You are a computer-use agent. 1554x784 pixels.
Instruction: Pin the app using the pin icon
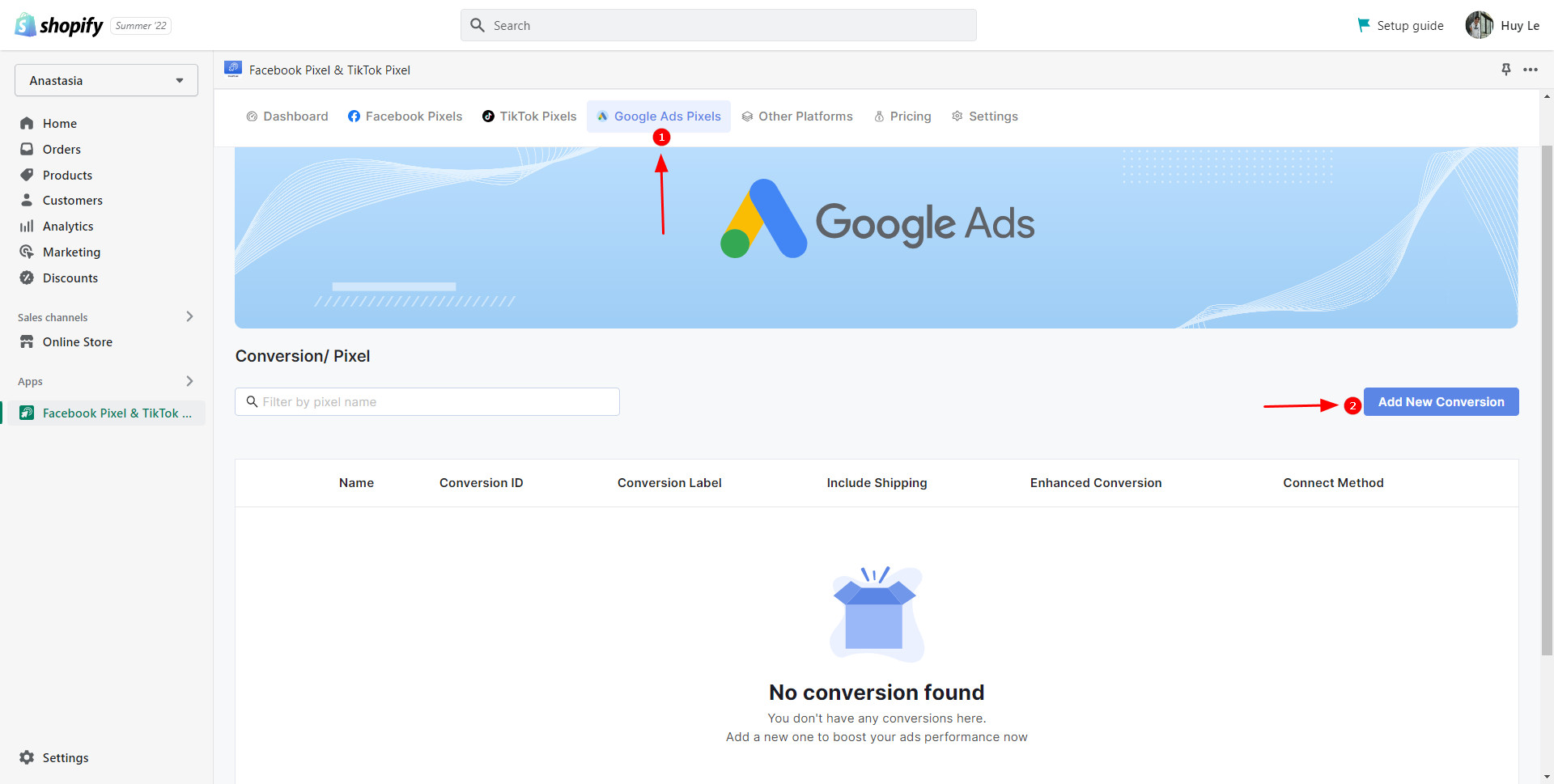pos(1506,70)
